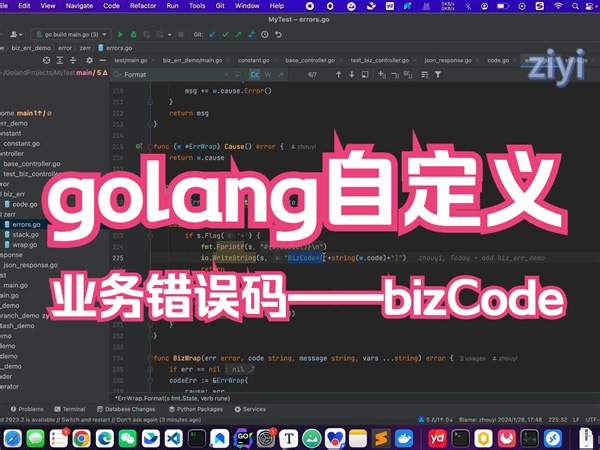The image size is (600, 450).
Task: Select opened file target icon in Project panel
Action: pos(47,60)
